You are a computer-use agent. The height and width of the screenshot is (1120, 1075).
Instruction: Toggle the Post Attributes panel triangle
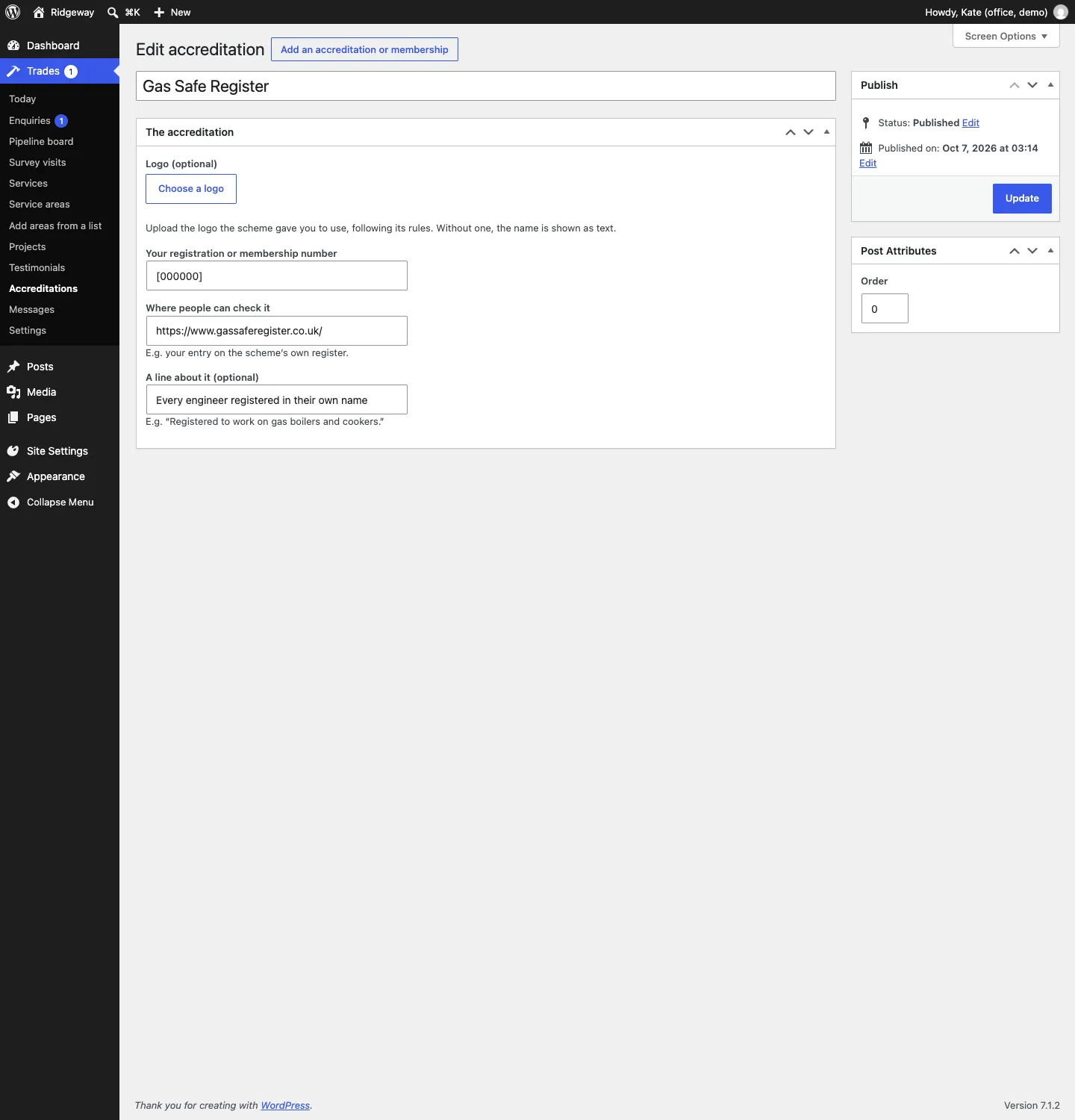1050,251
